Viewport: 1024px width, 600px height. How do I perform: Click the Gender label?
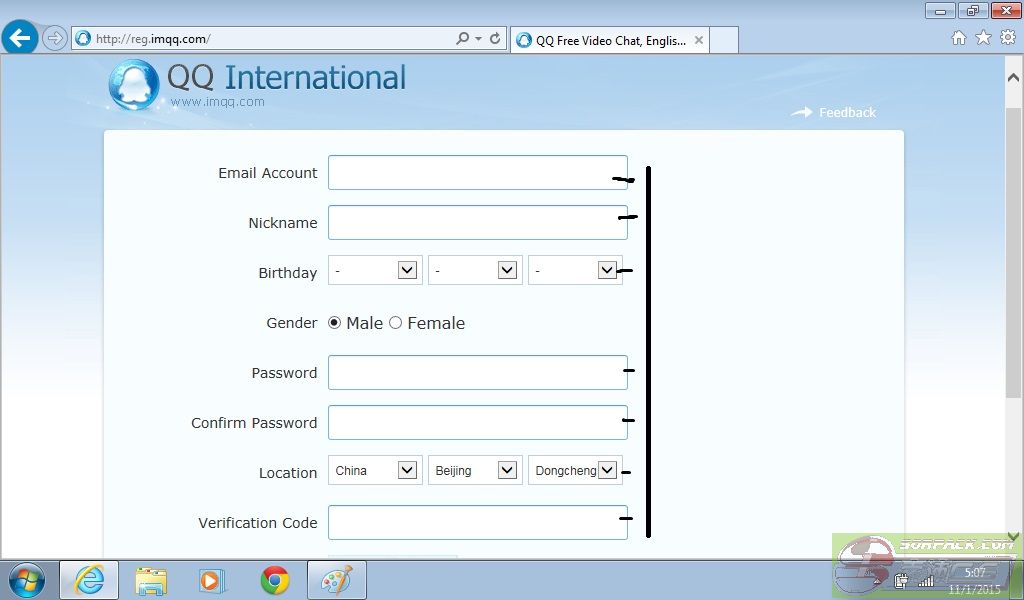[x=291, y=323]
